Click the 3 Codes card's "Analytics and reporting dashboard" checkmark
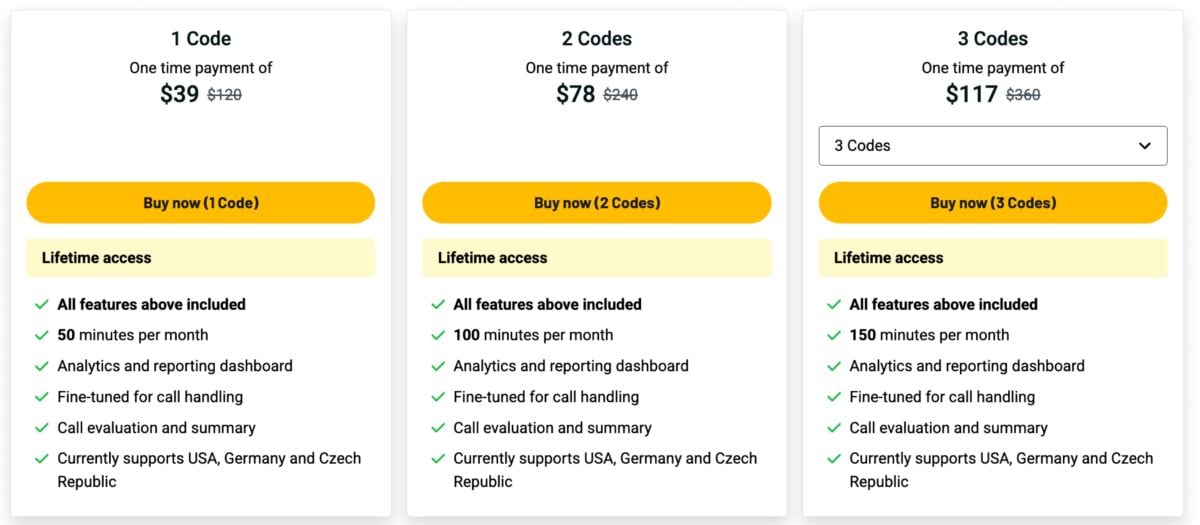The image size is (1200, 525). pos(834,366)
